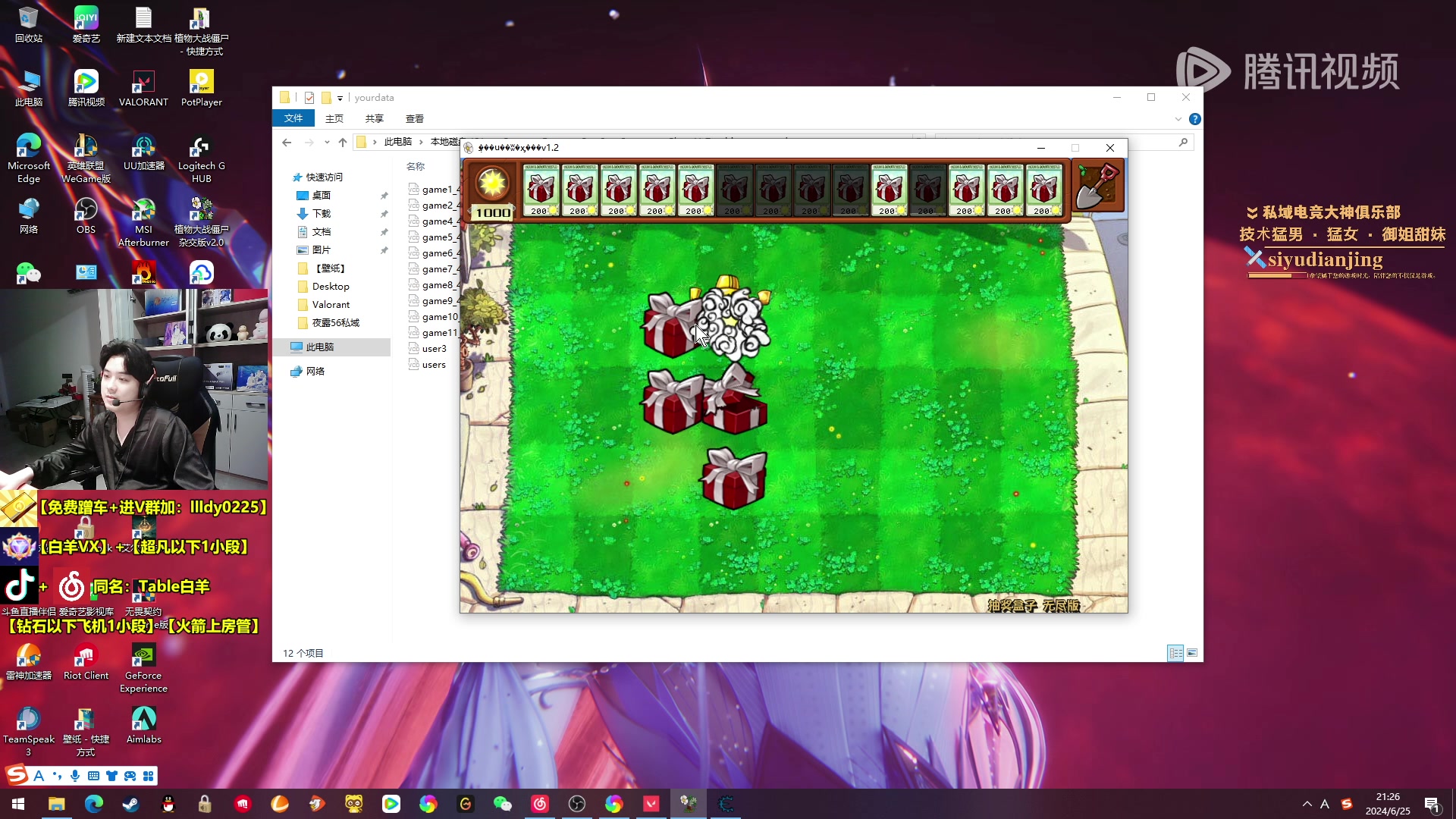The image size is (1456, 819).
Task: Select 桌面 in navigation pane
Action: click(x=321, y=195)
